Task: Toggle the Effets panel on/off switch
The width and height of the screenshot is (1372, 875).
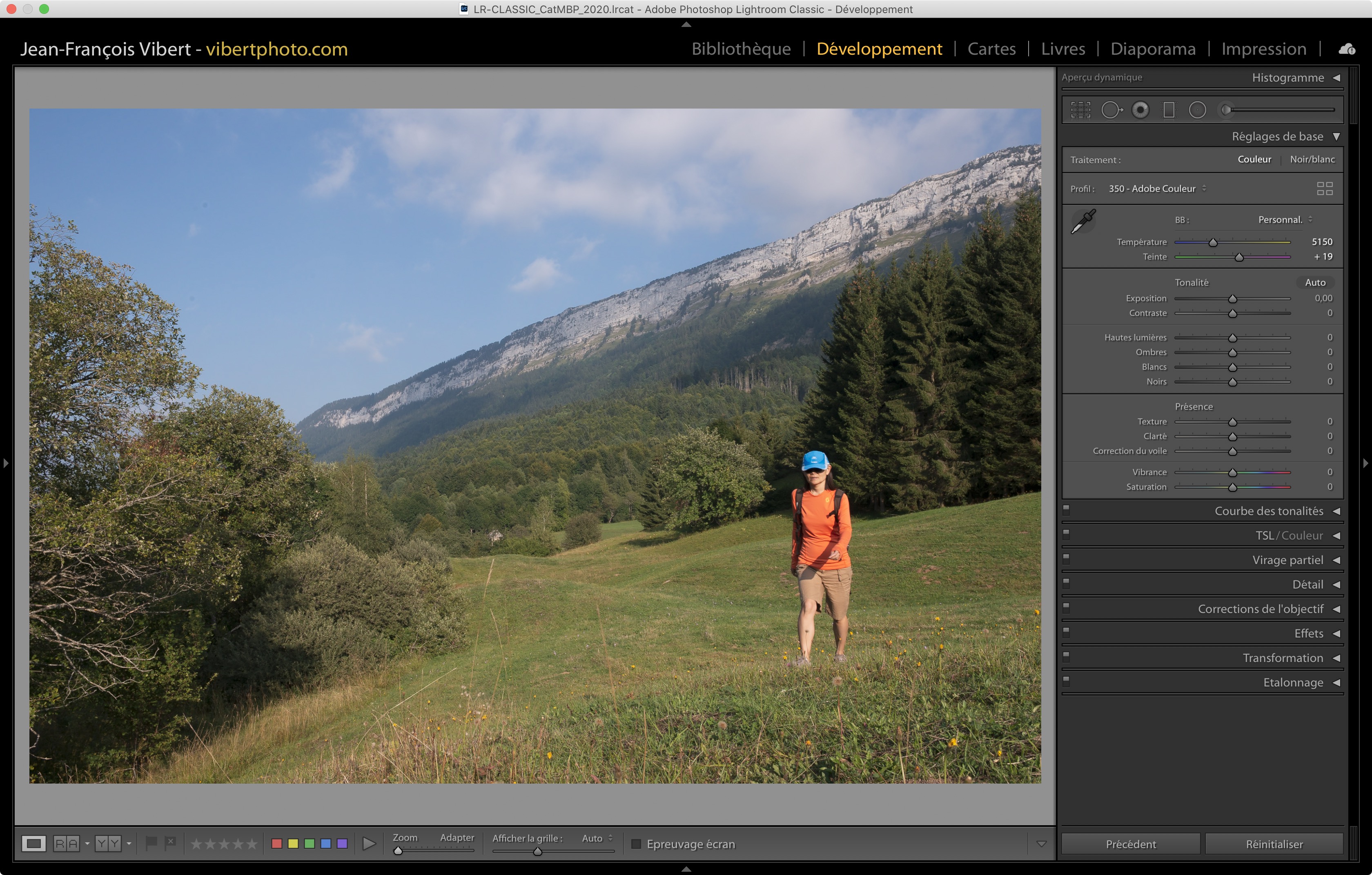Action: tap(1066, 631)
